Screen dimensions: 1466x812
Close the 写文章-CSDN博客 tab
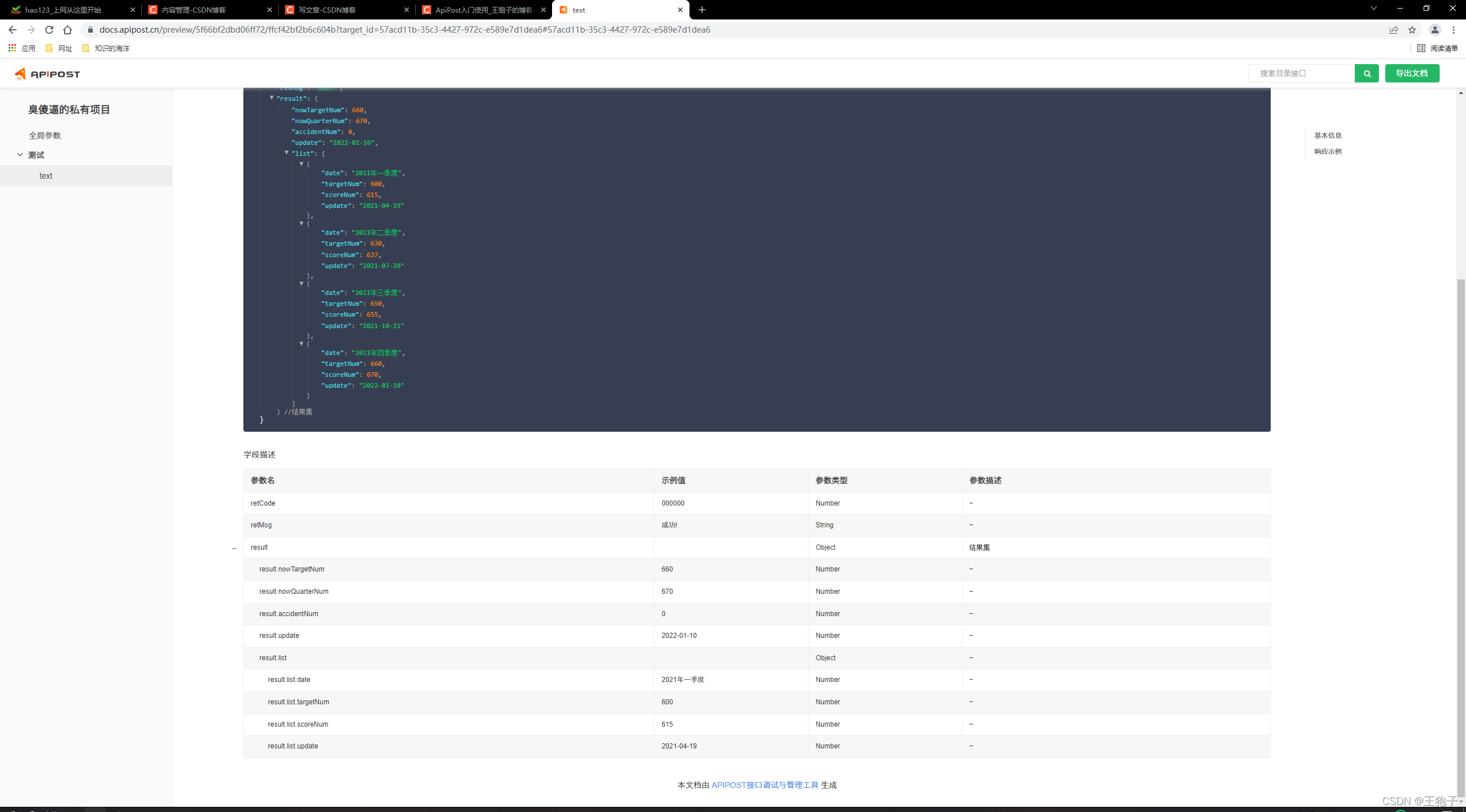coord(406,10)
